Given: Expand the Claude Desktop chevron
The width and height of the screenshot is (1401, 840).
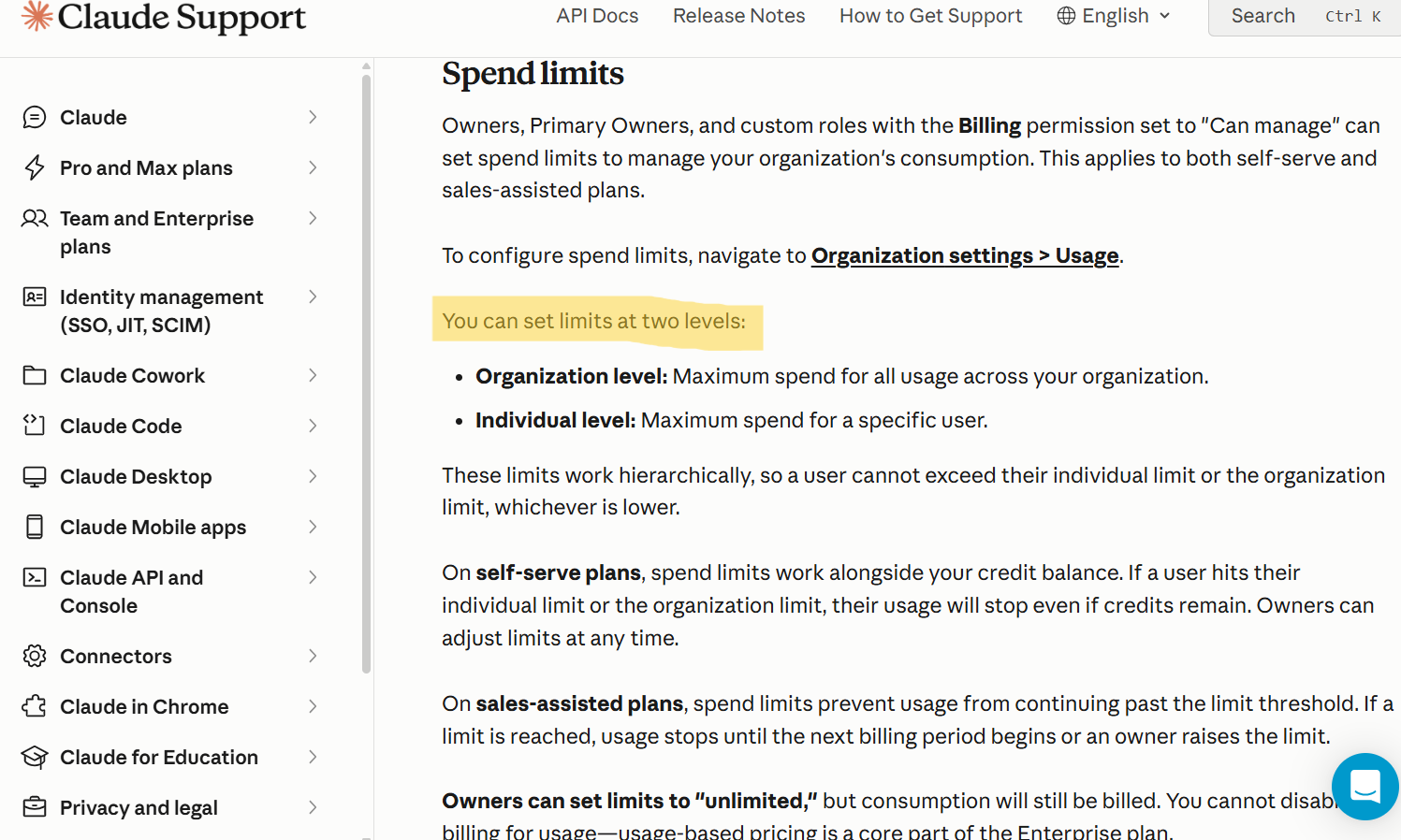Looking at the screenshot, I should pyautogui.click(x=313, y=476).
